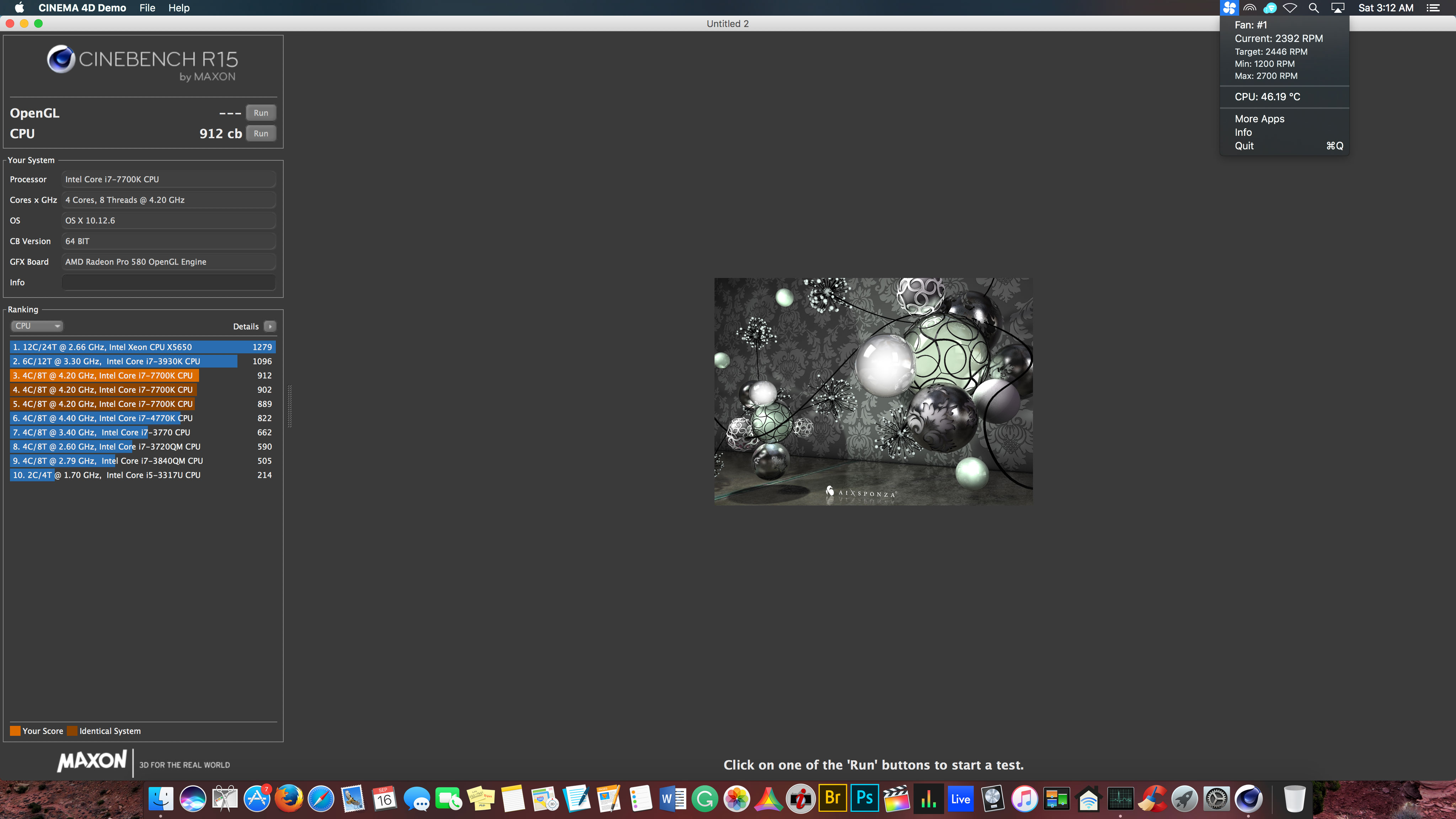Click GFX Board field AMD Radeon Pro 580
The height and width of the screenshot is (819, 1456).
click(x=168, y=262)
